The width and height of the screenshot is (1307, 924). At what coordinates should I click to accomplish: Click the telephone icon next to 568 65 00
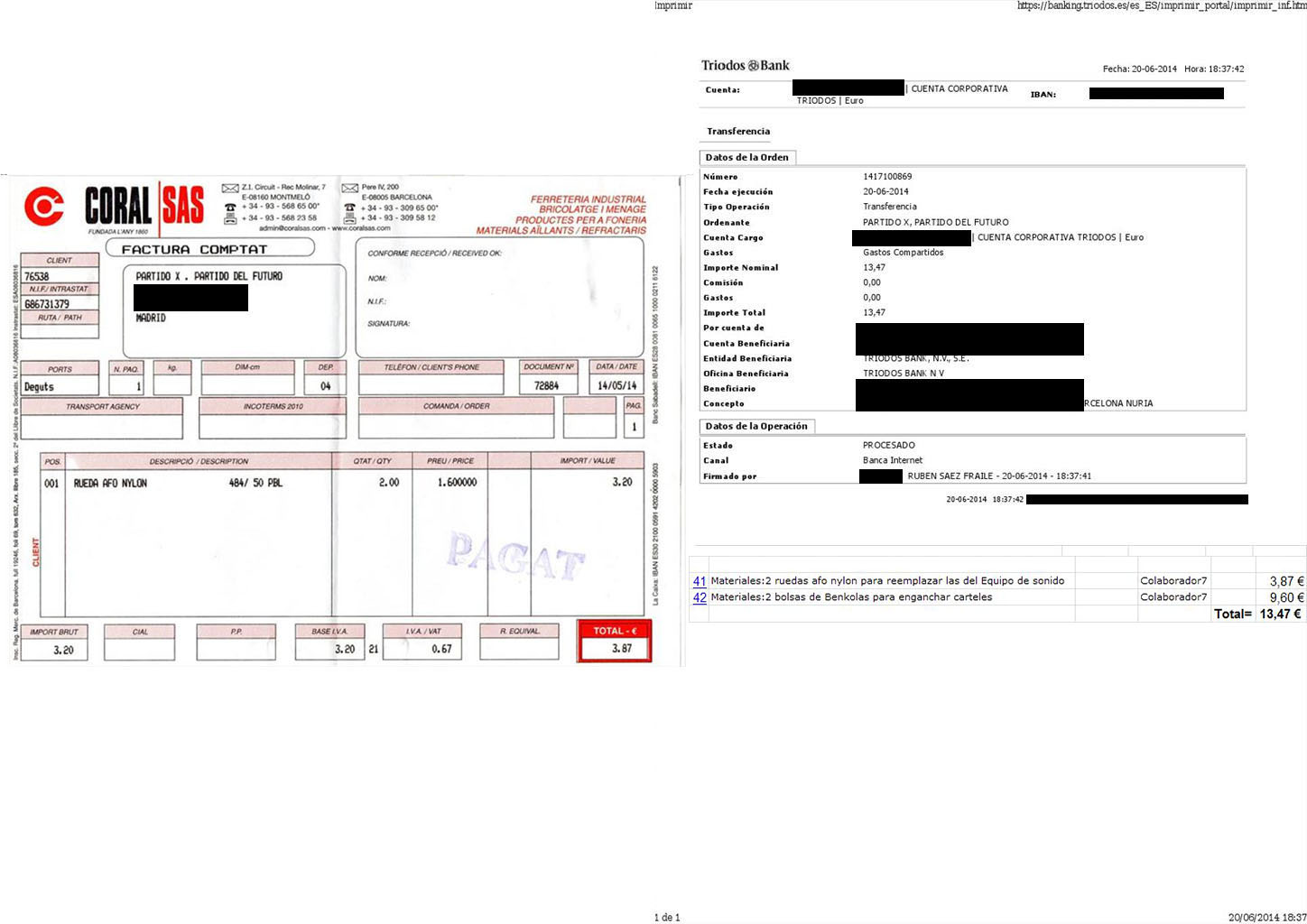pos(230,208)
